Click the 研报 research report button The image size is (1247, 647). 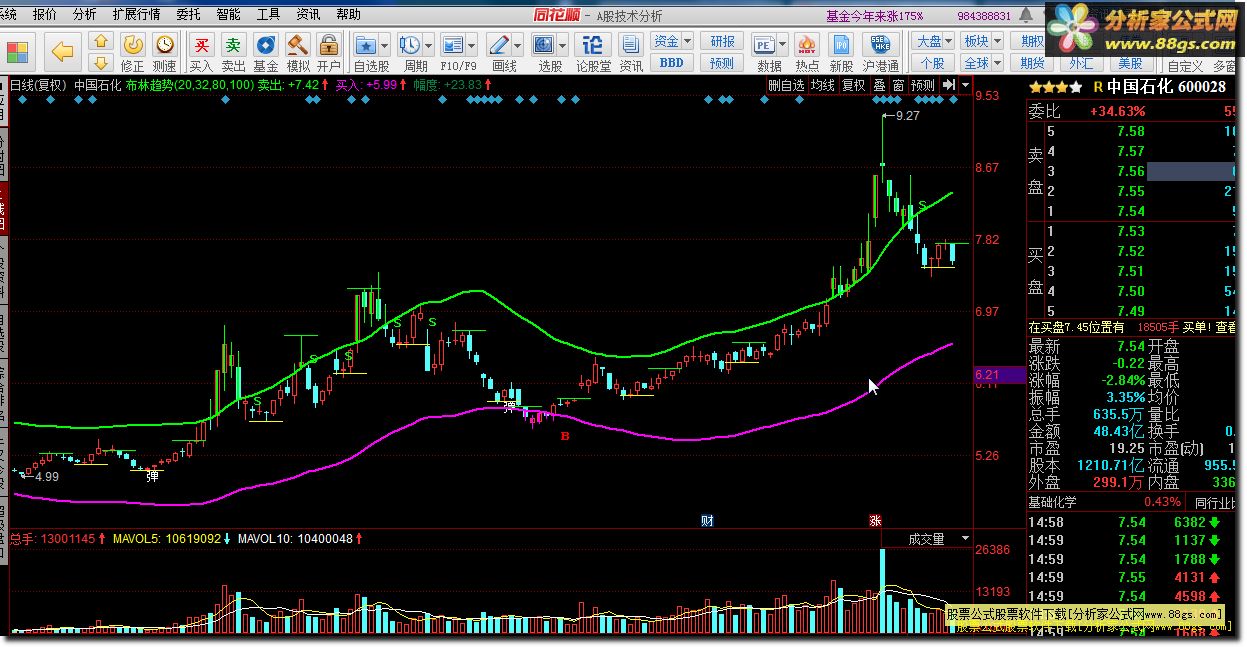coord(722,41)
